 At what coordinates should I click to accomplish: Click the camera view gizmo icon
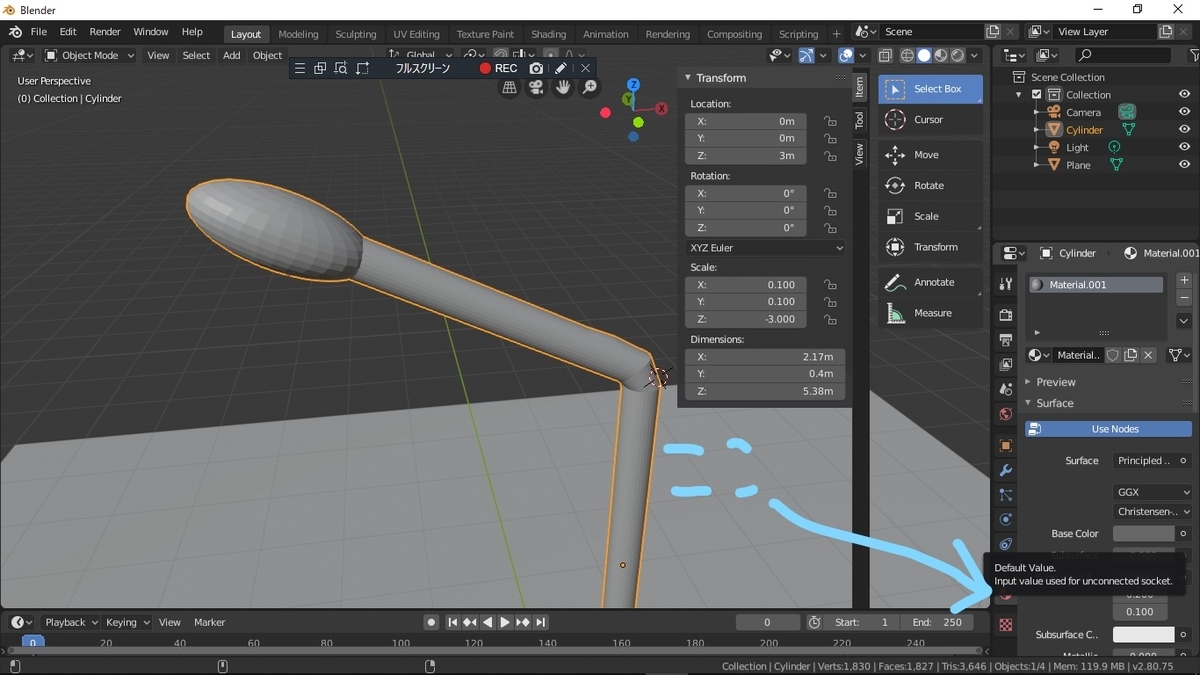click(536, 88)
